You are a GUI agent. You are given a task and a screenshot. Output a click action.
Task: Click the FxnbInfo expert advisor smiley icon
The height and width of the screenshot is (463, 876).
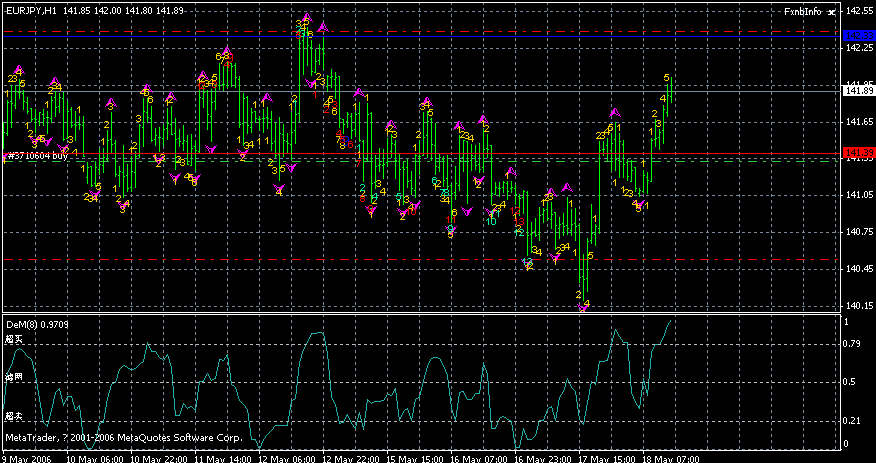coord(832,10)
